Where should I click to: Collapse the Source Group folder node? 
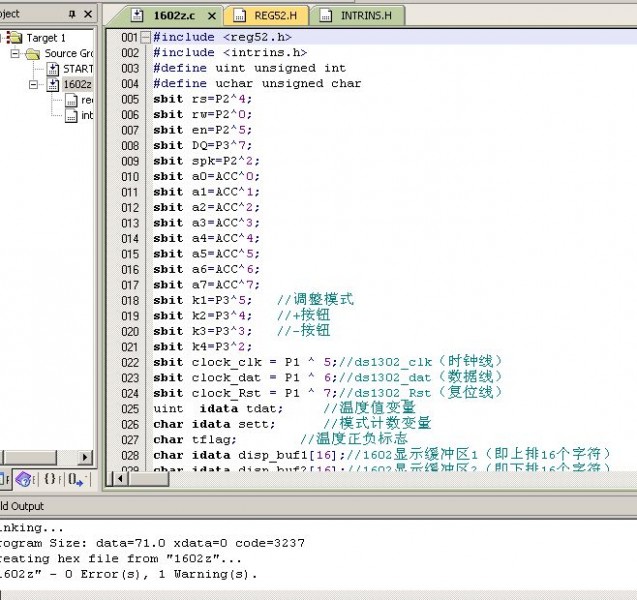17,54
